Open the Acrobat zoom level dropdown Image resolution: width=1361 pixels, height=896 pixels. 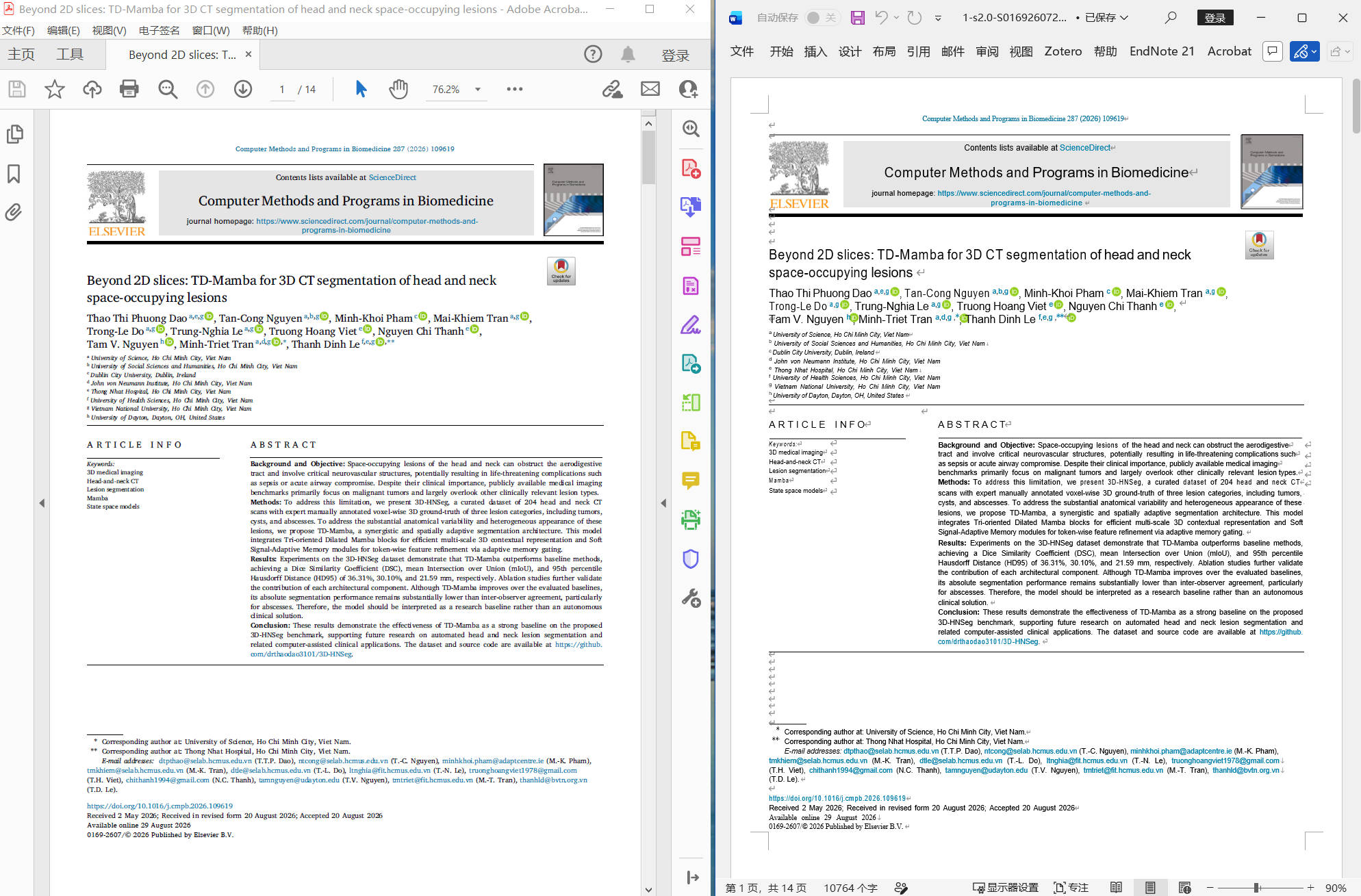[x=478, y=89]
